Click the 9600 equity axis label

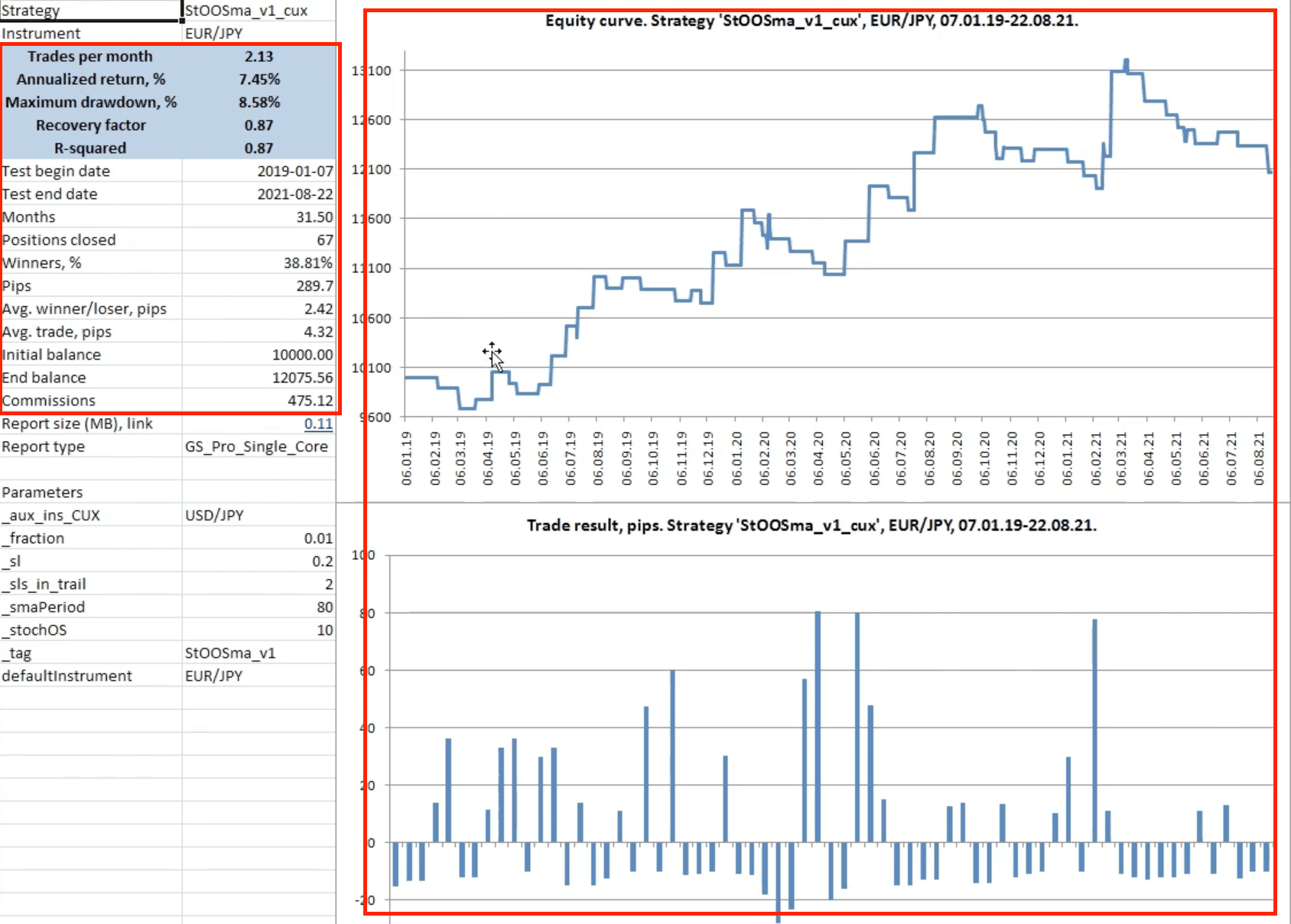coord(375,418)
